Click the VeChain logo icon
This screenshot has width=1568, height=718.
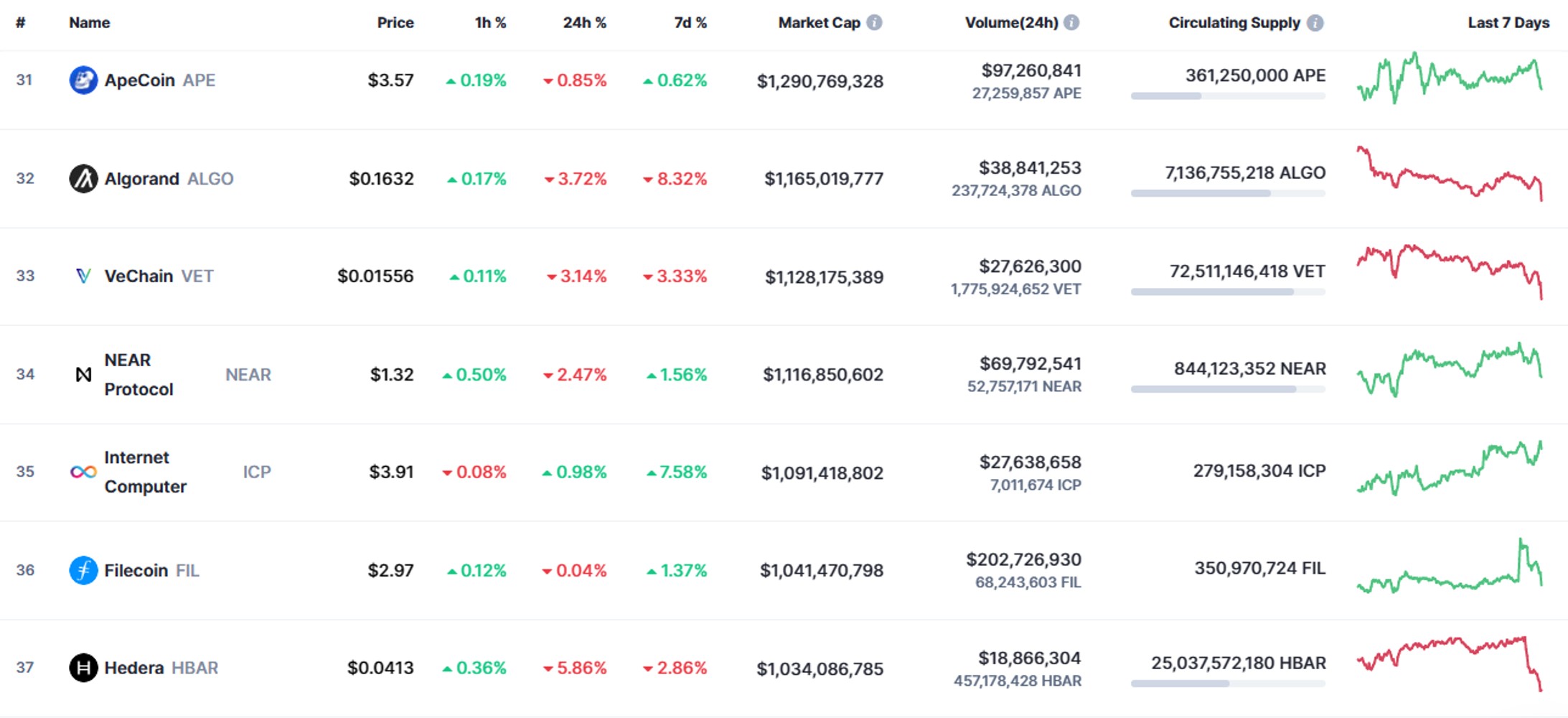(83, 276)
